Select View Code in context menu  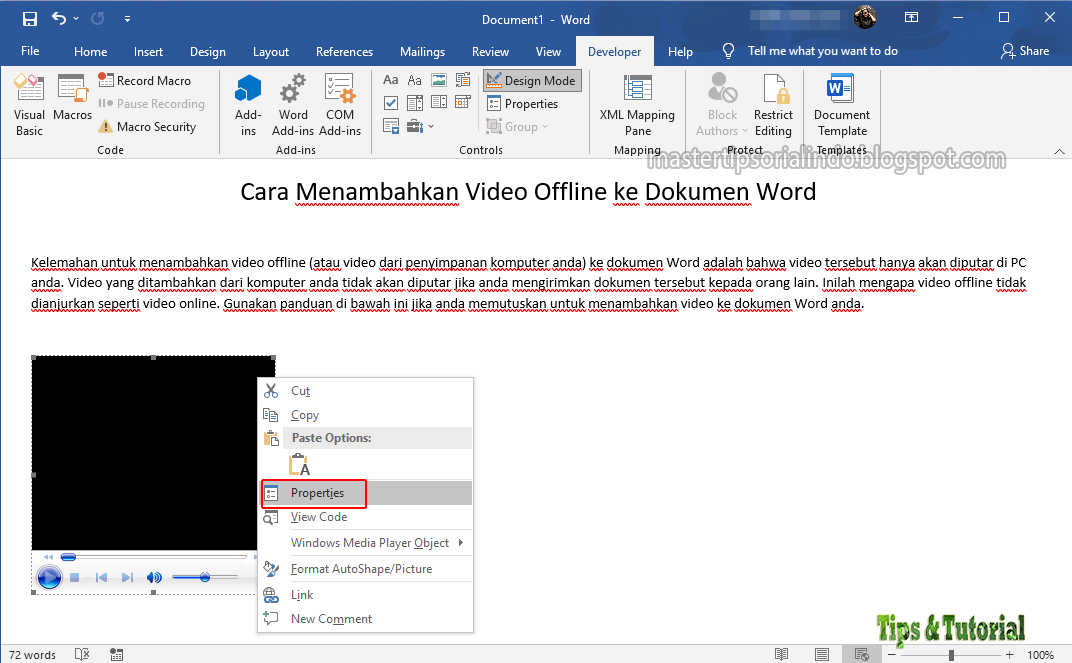tap(366, 517)
